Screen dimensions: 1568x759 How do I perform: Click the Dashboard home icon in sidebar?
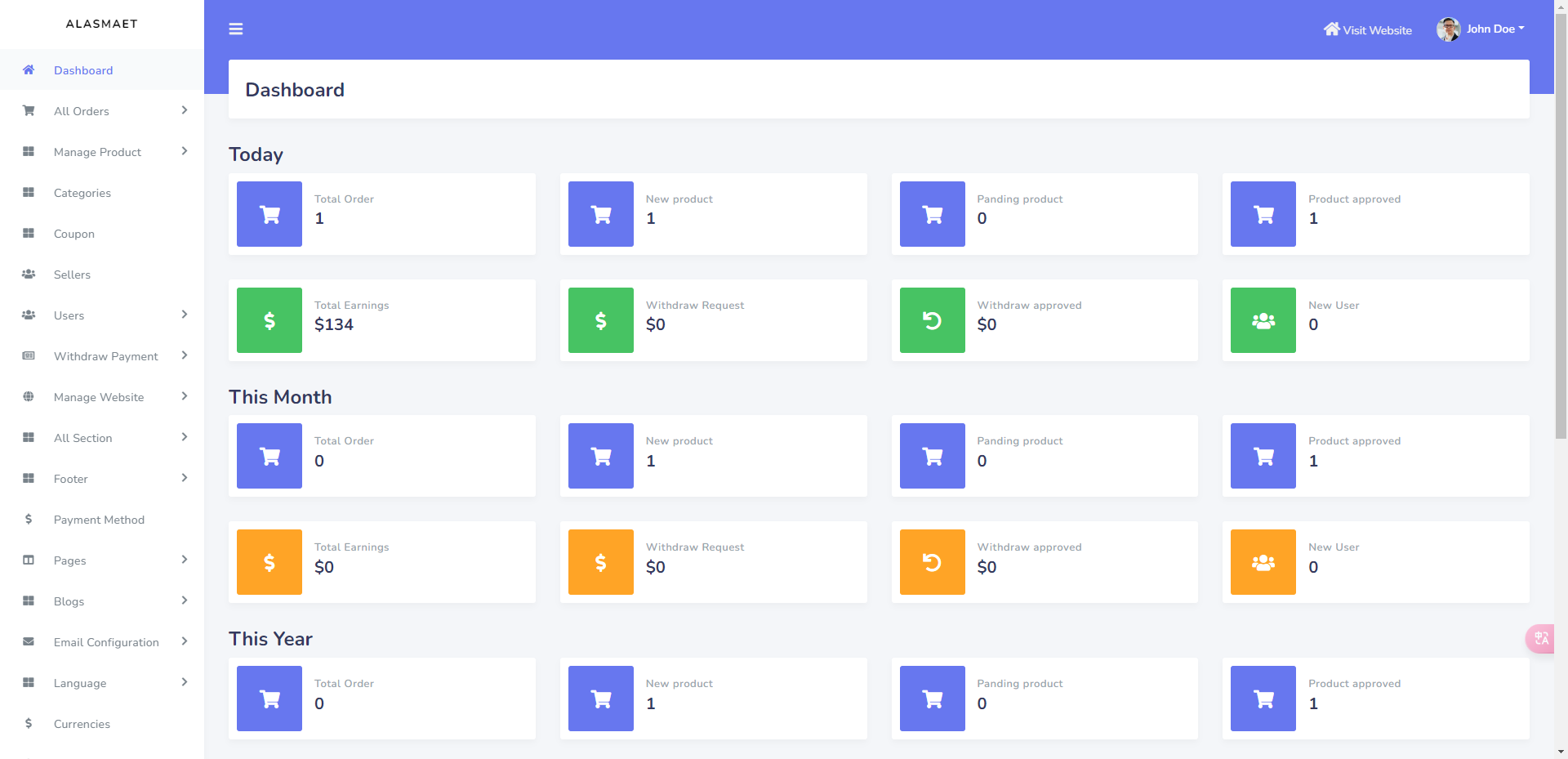tap(29, 70)
